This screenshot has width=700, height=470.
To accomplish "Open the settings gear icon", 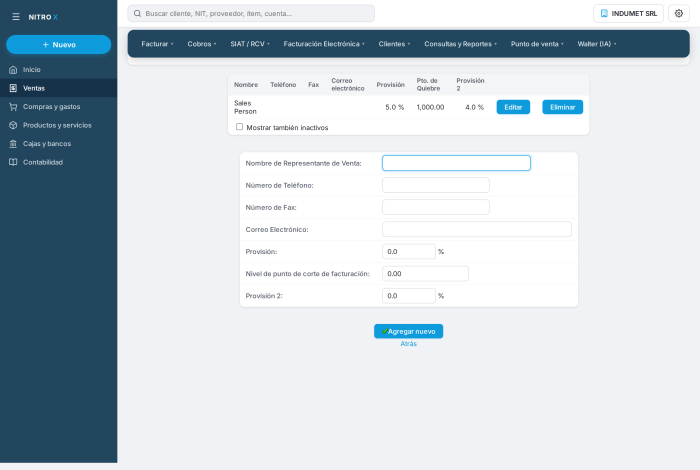I will 679,13.
